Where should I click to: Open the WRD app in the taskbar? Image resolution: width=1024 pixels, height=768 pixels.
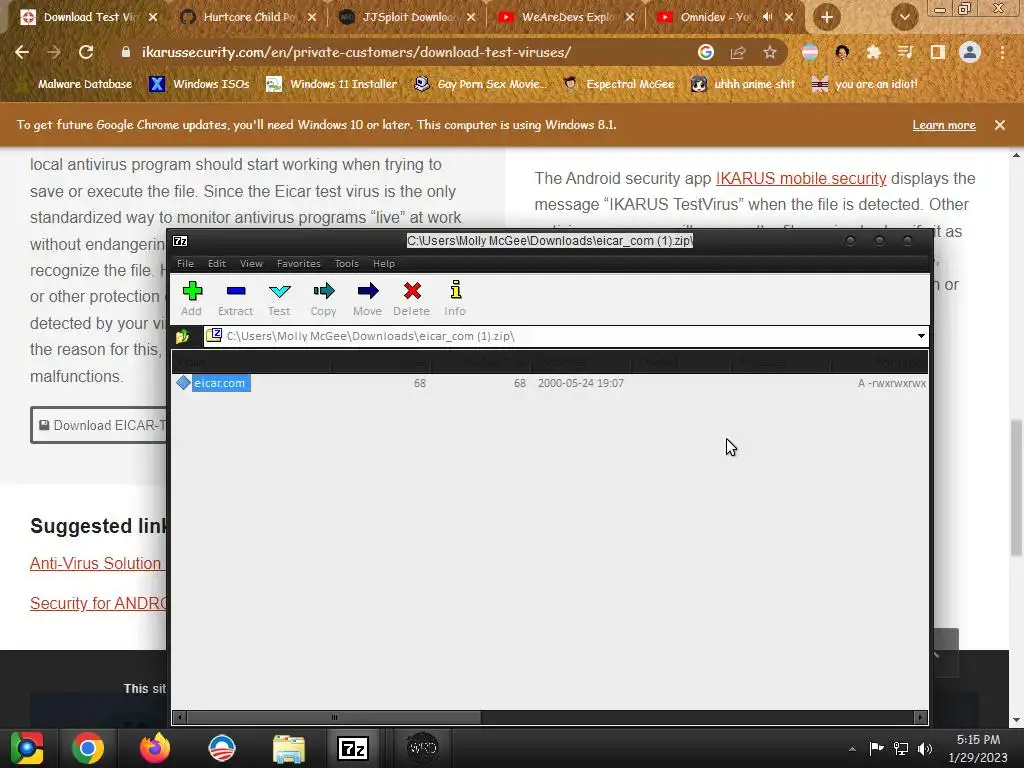pos(422,748)
